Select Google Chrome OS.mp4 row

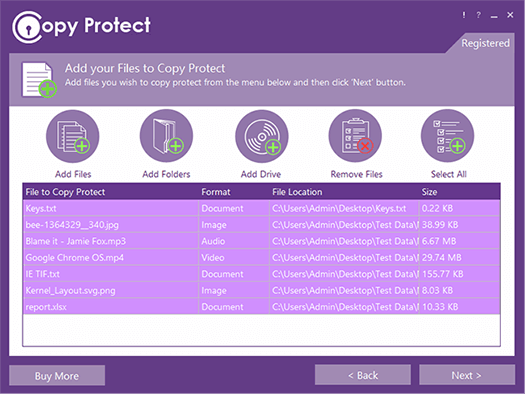(x=261, y=258)
